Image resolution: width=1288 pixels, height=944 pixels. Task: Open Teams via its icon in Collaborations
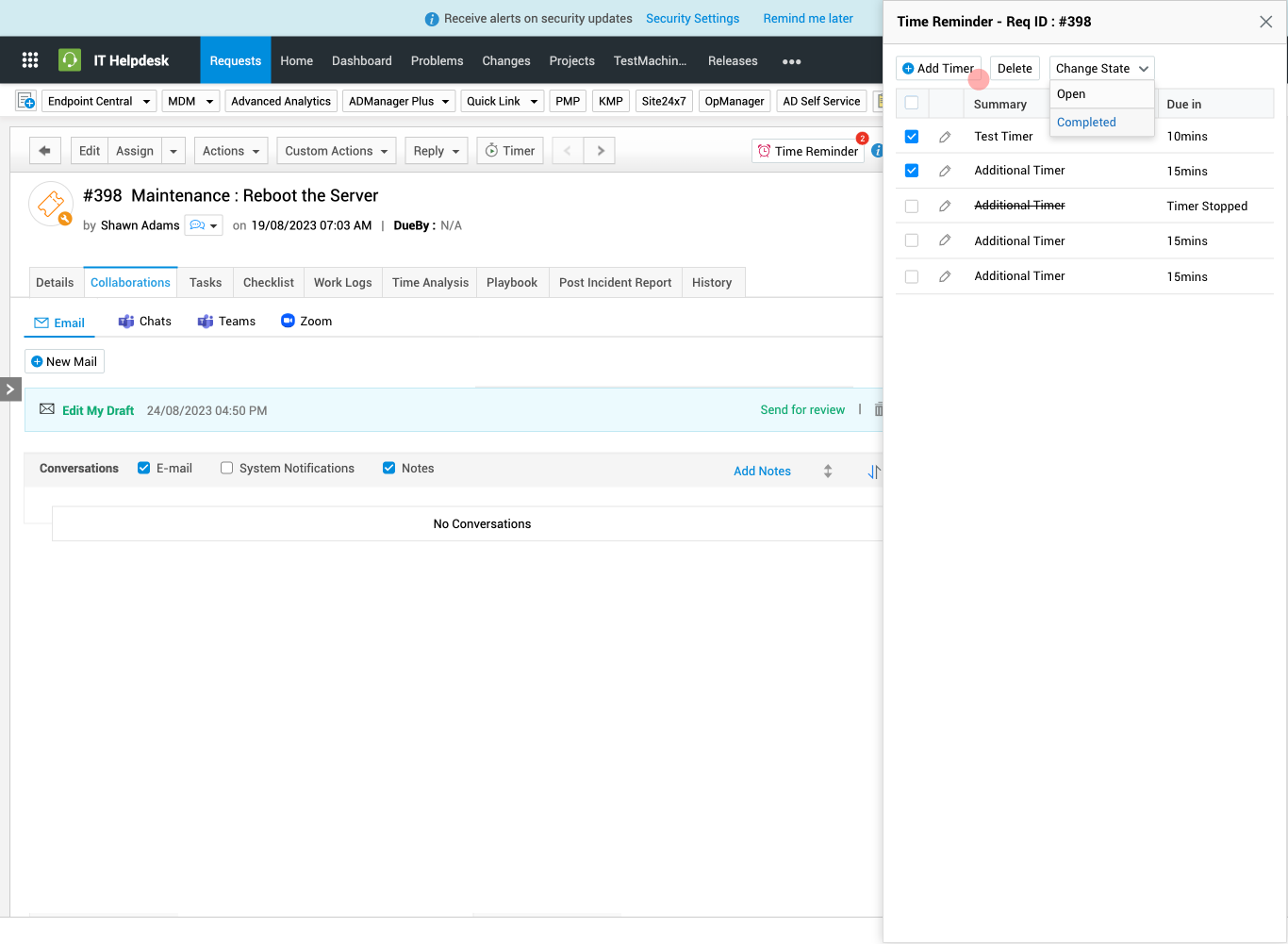coord(205,321)
